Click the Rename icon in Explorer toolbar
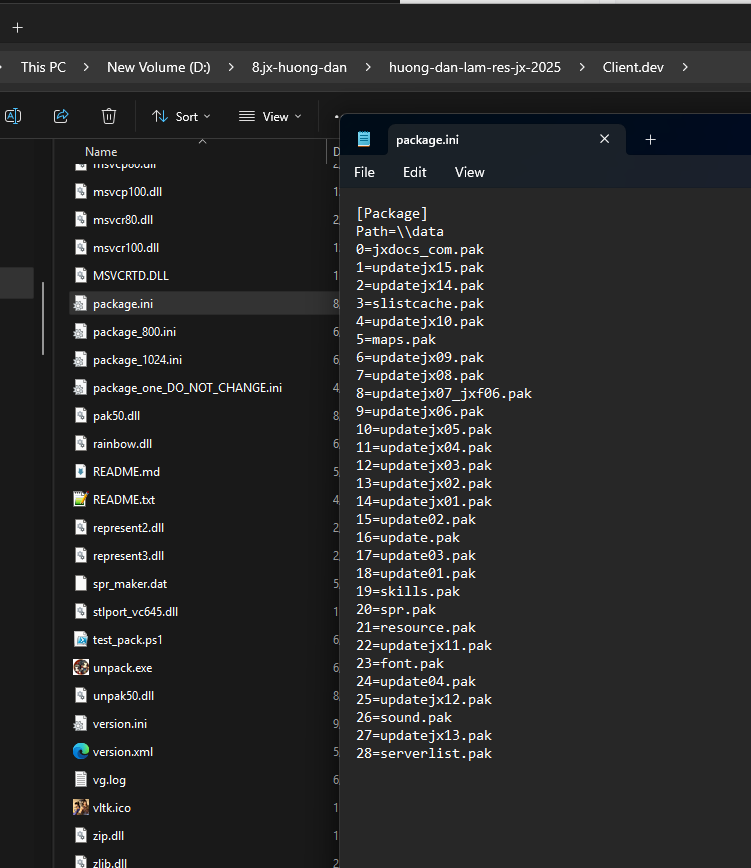This screenshot has width=751, height=868. point(13,116)
